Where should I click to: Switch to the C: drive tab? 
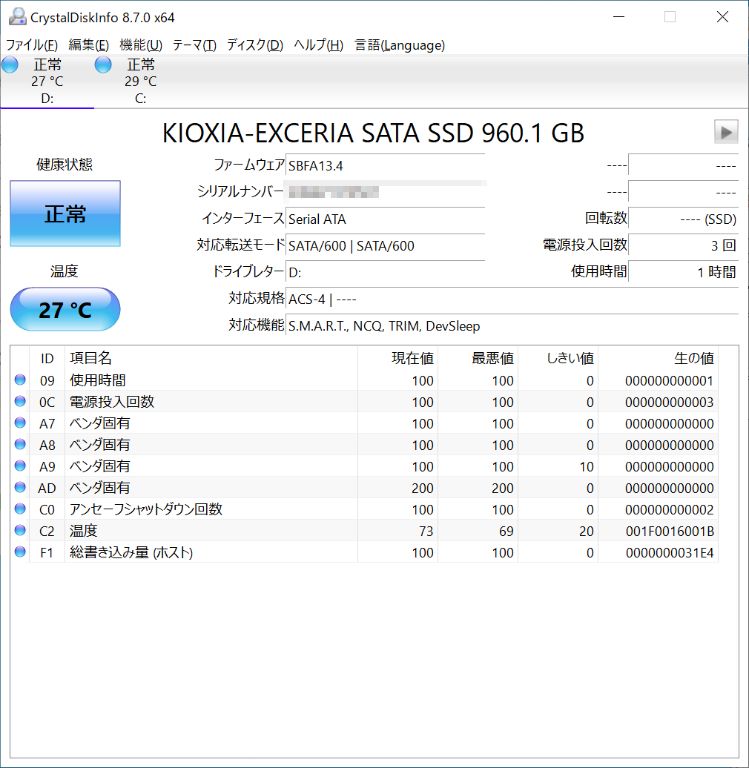(141, 81)
